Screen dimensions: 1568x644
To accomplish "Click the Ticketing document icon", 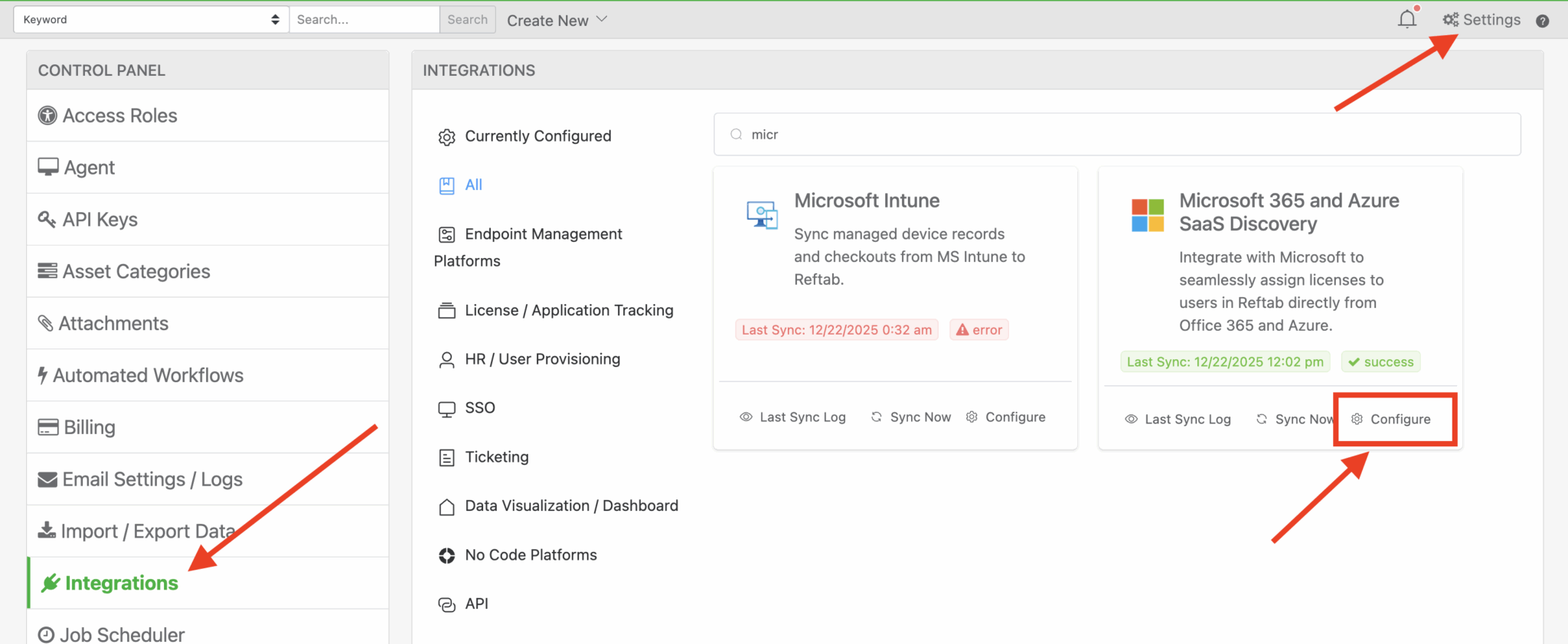I will [446, 458].
